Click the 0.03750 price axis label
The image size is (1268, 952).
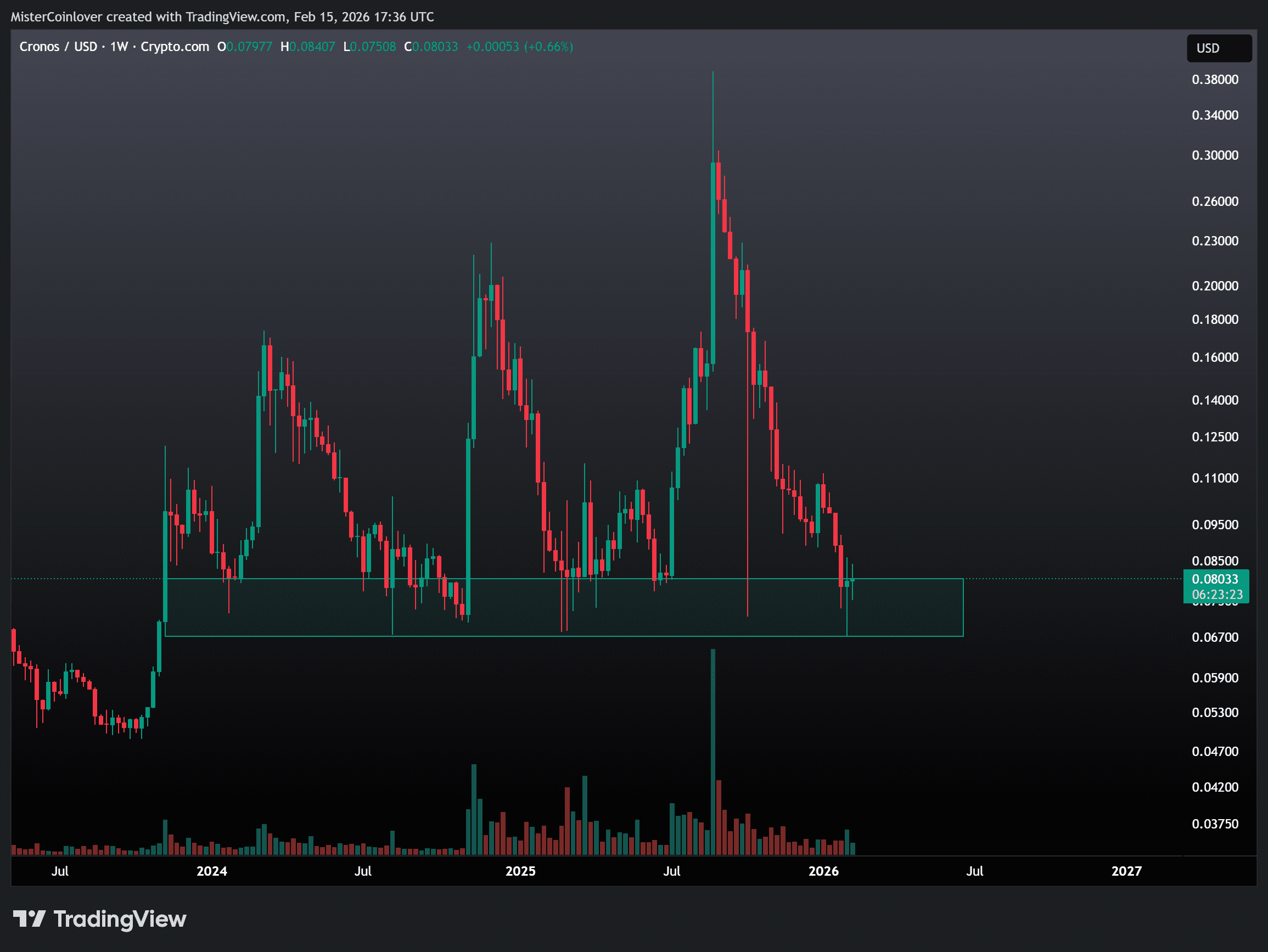click(x=1215, y=824)
